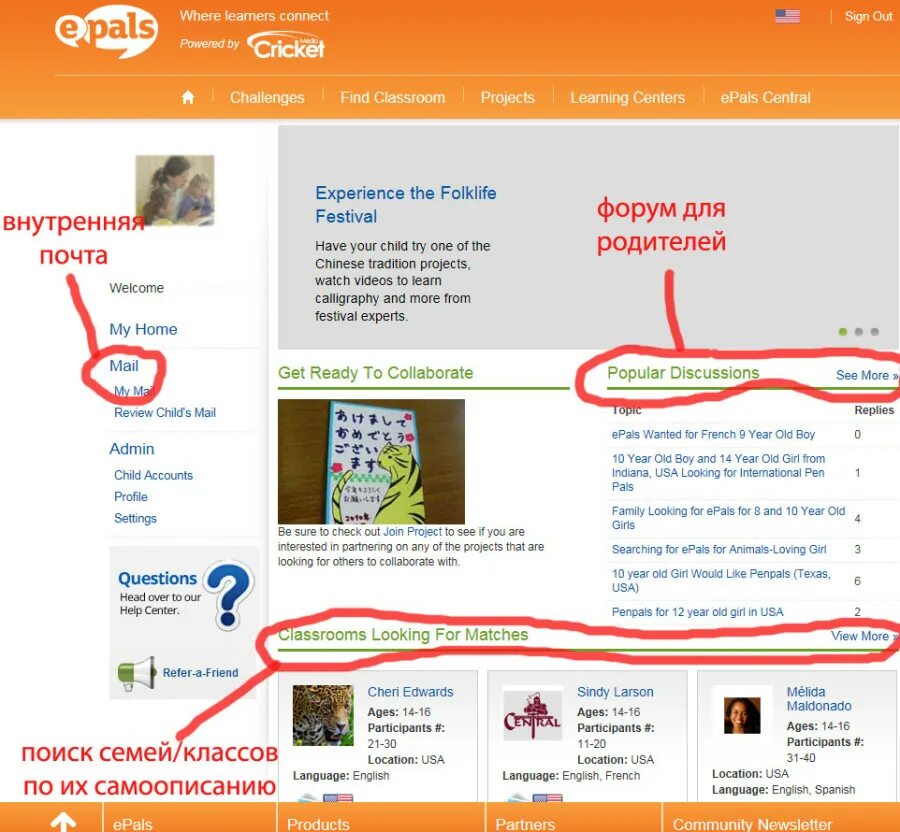Open the Learning Centers menu
The image size is (900, 832).
(x=627, y=98)
